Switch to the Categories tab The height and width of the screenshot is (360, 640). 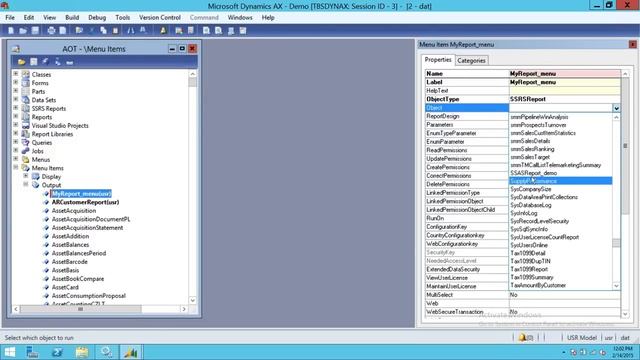tap(471, 60)
